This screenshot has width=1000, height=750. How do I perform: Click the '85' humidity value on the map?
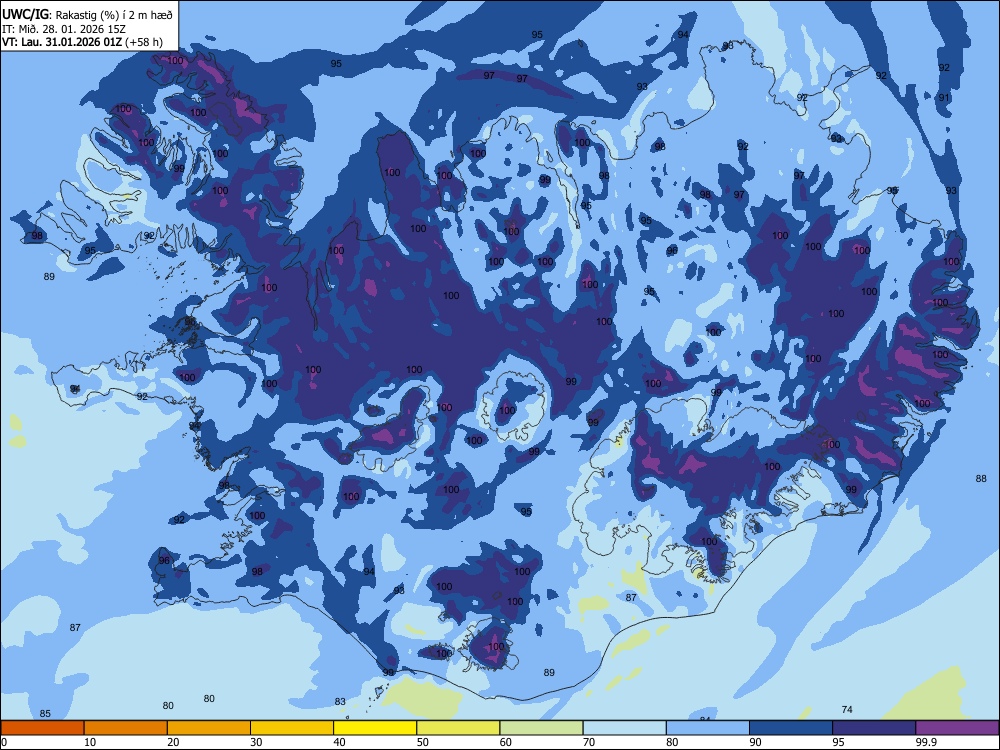pyautogui.click(x=45, y=714)
